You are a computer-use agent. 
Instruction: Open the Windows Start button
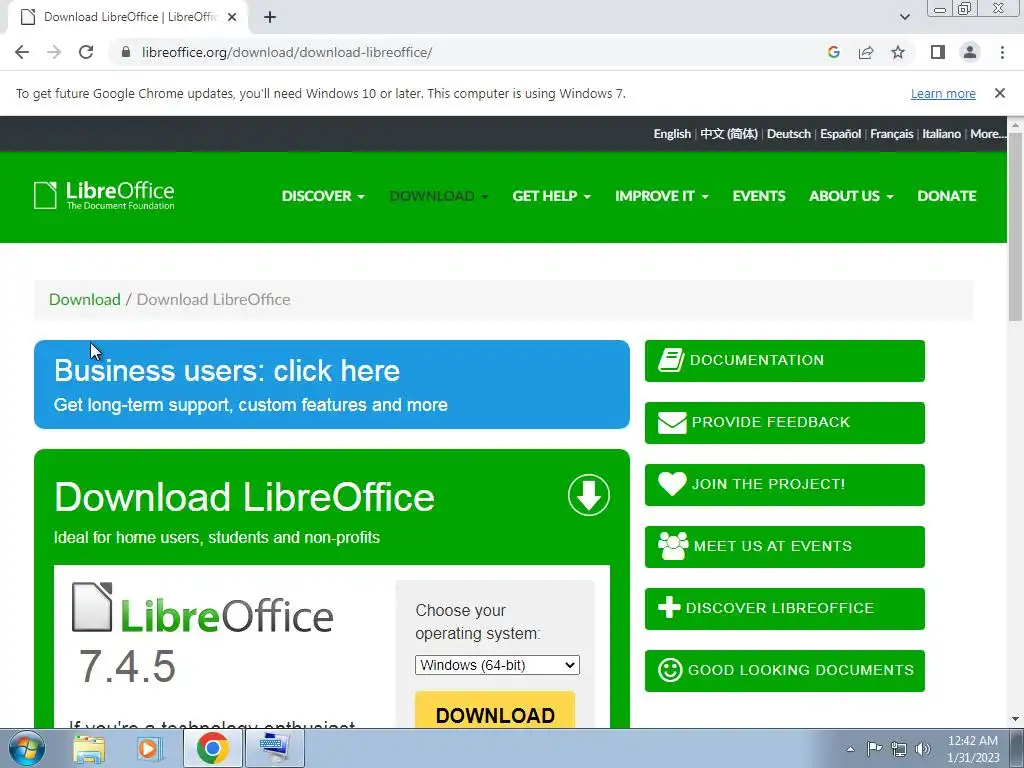(x=26, y=748)
